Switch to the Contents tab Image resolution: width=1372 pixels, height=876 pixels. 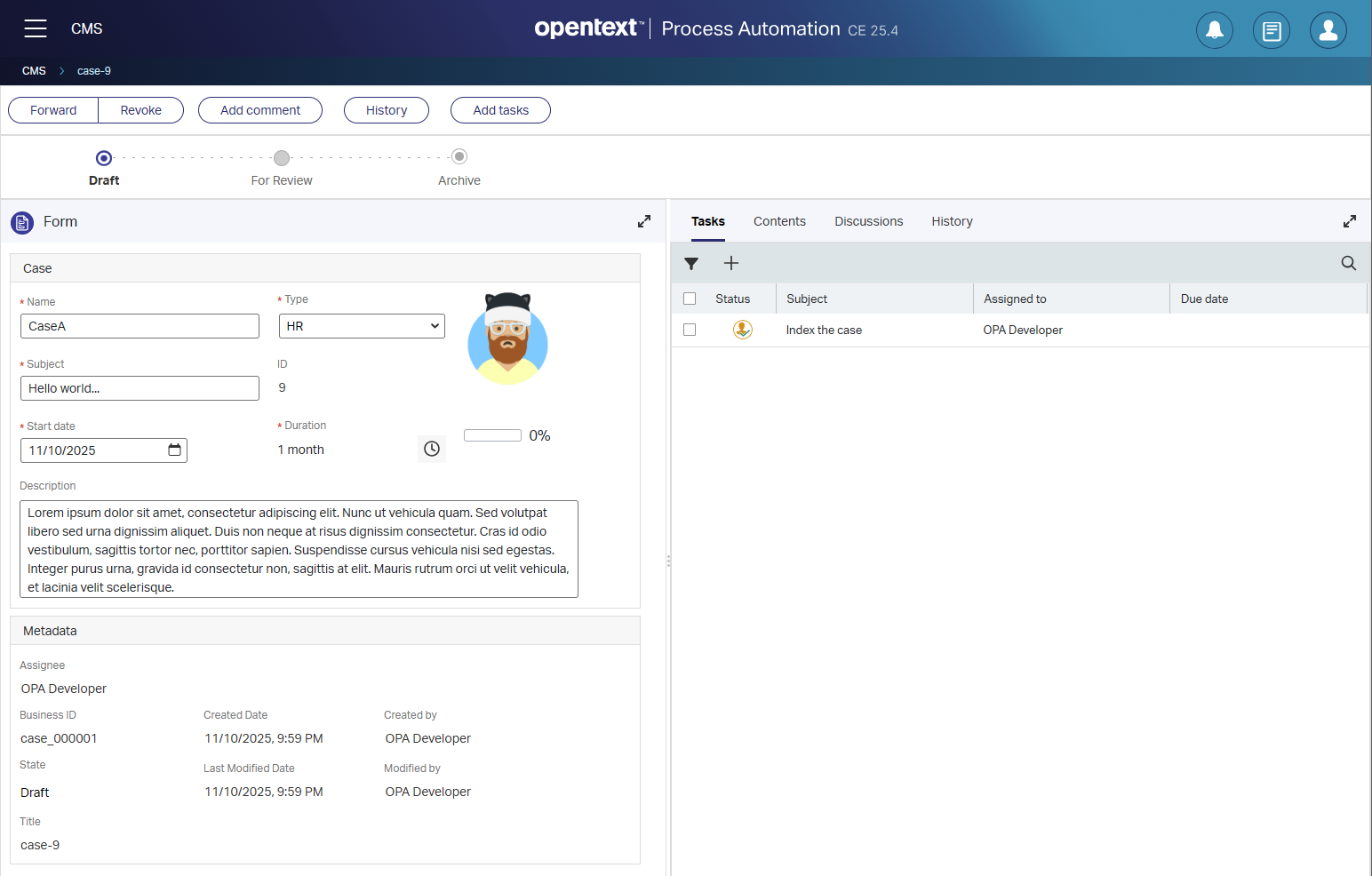[779, 221]
